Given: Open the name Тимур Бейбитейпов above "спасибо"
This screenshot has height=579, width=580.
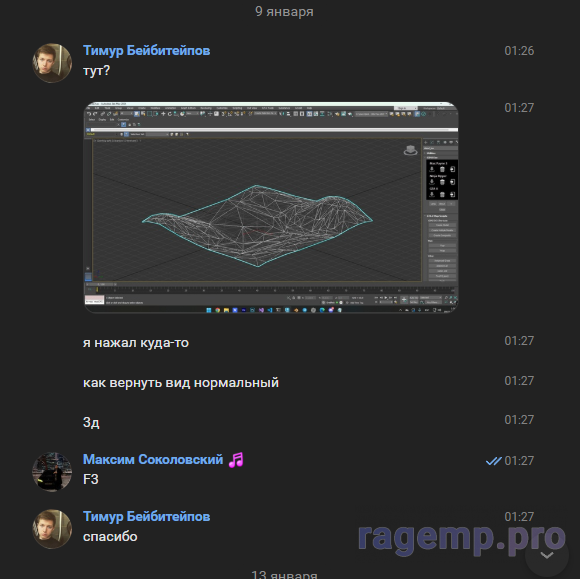Looking at the screenshot, I should pos(146,516).
